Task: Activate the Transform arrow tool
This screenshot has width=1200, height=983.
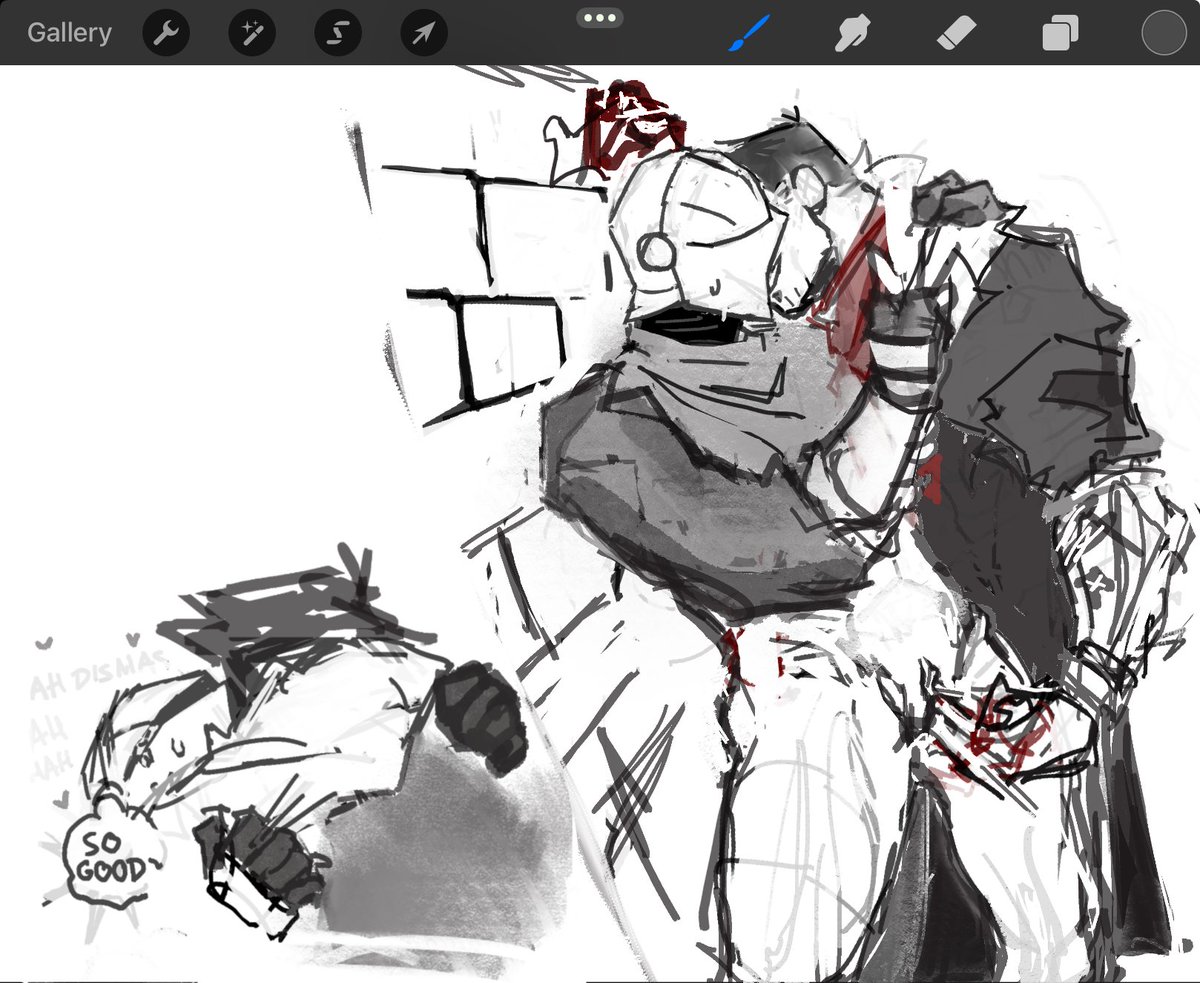Action: point(424,34)
